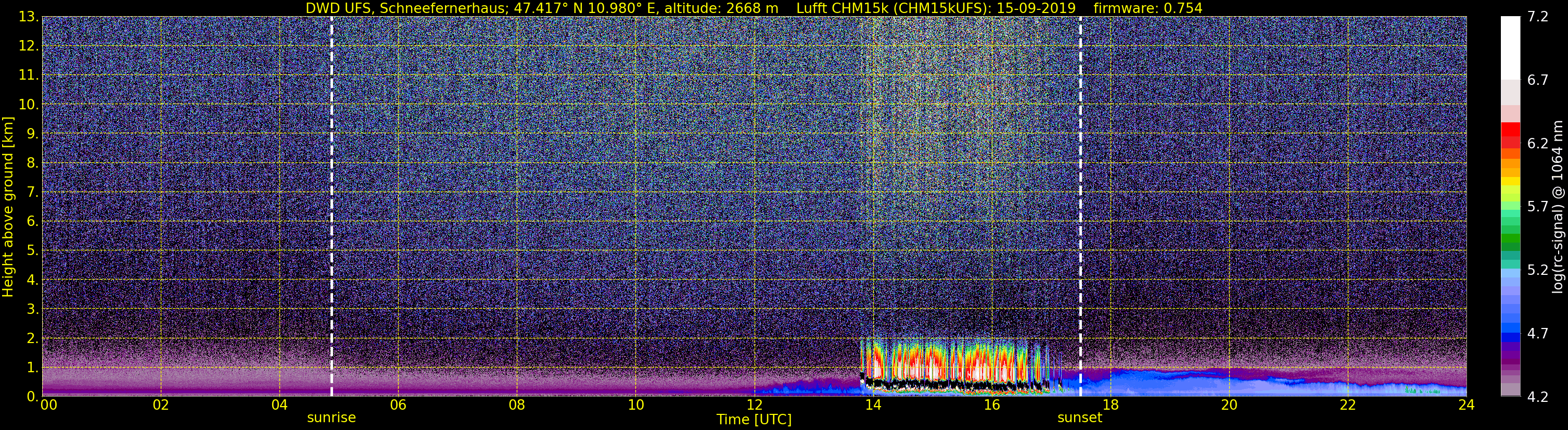
Task: Click the height axis tick 11
Action: coord(29,75)
